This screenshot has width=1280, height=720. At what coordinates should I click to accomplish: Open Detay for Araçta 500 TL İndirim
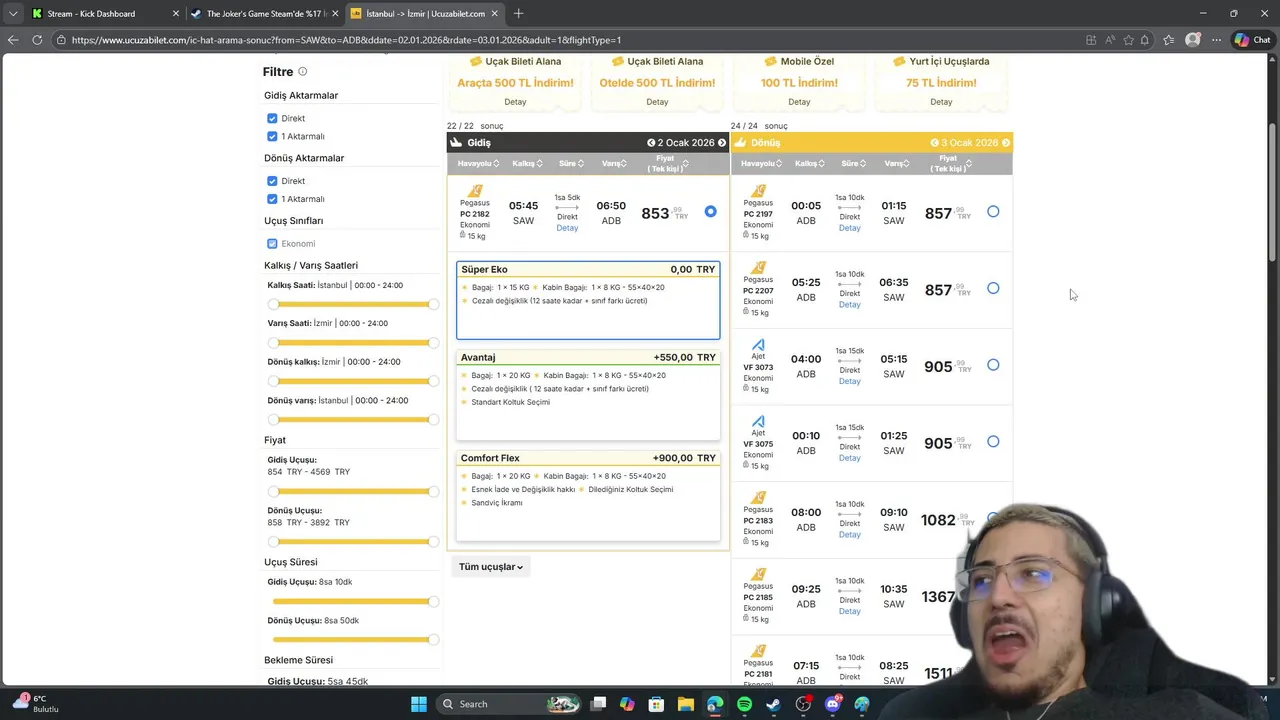pyautogui.click(x=515, y=102)
